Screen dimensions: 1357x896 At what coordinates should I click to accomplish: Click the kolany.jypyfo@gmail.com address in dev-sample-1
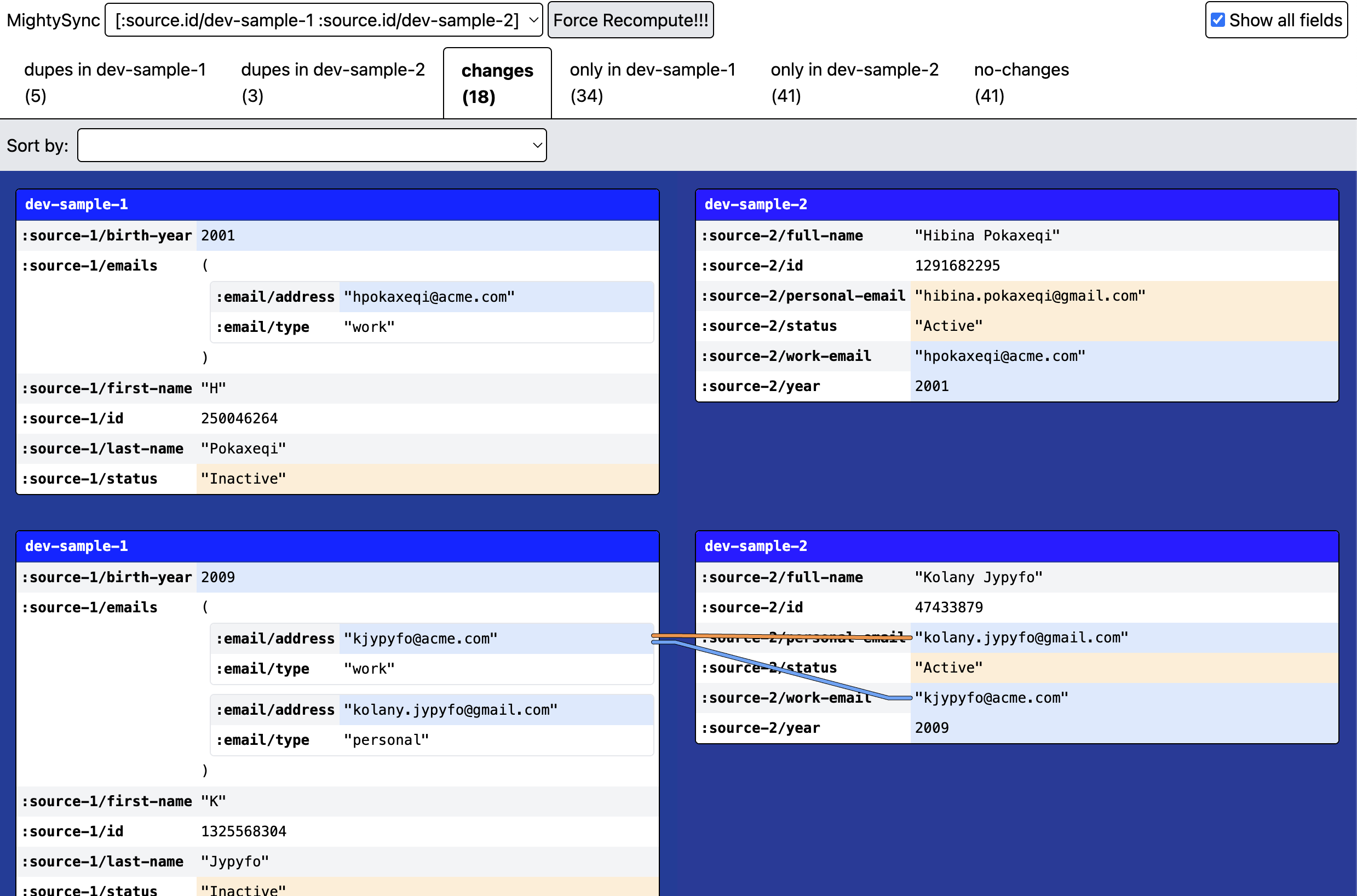(450, 710)
